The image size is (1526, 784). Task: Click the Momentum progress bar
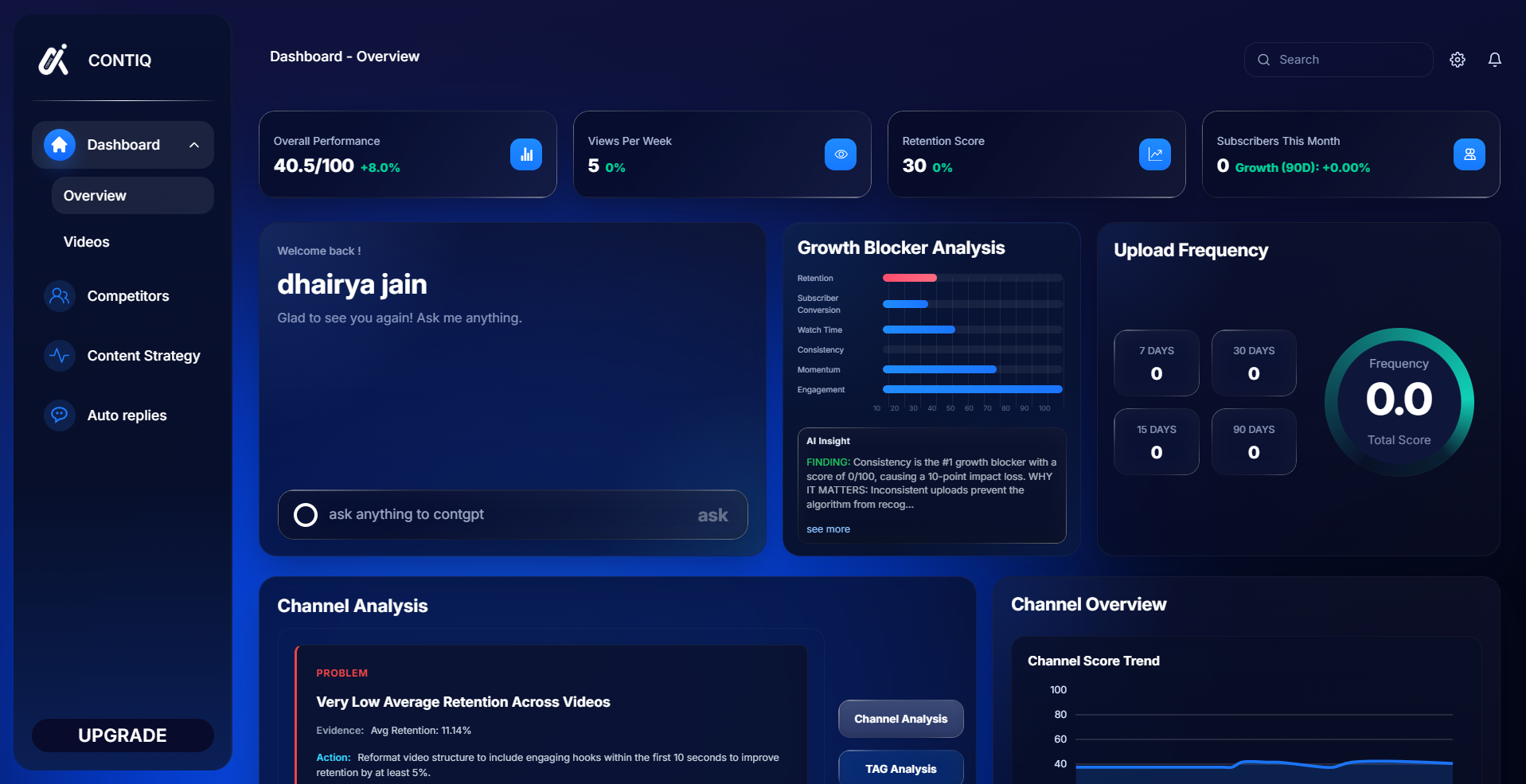point(939,369)
